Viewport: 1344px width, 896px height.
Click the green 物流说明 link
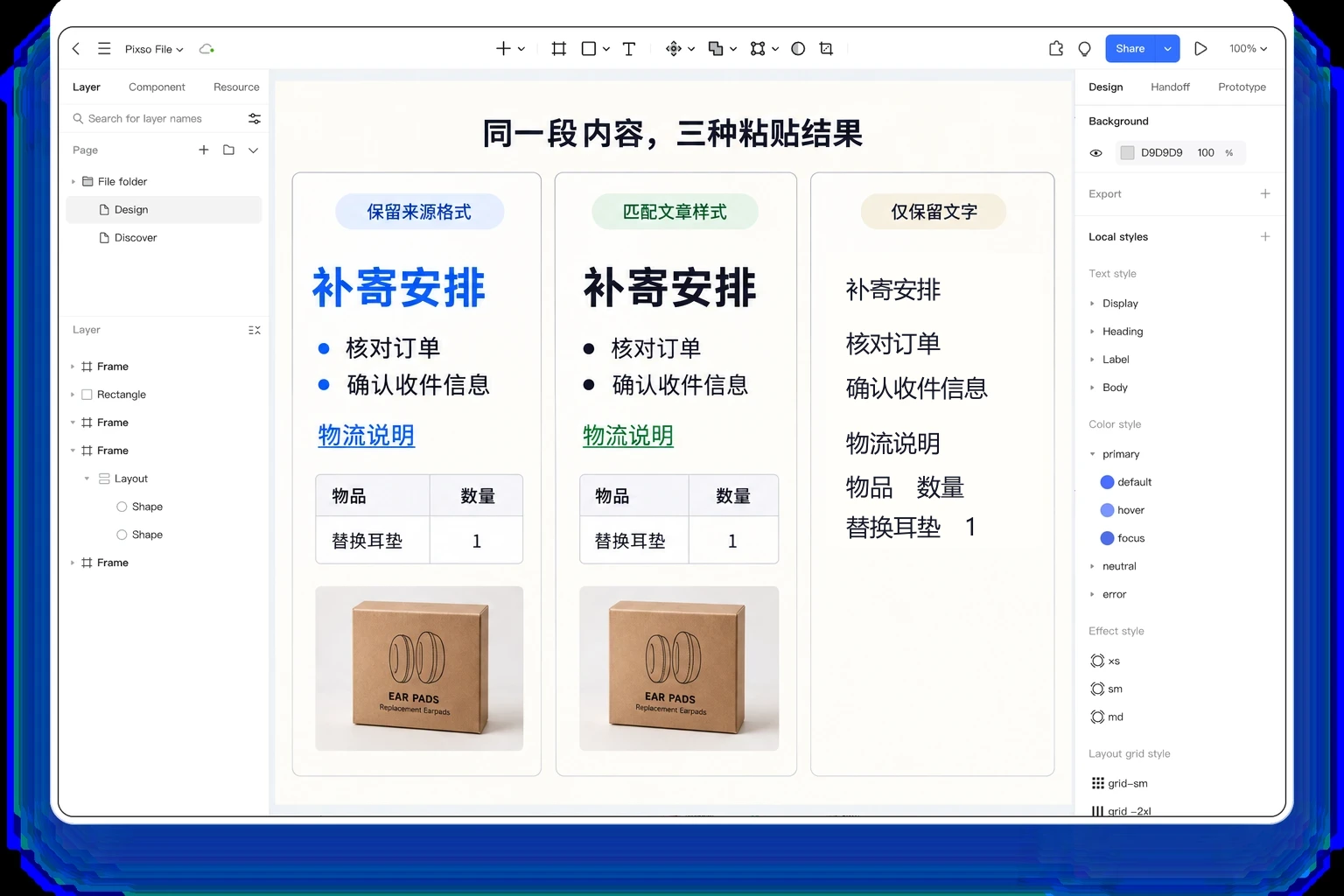[x=628, y=436]
